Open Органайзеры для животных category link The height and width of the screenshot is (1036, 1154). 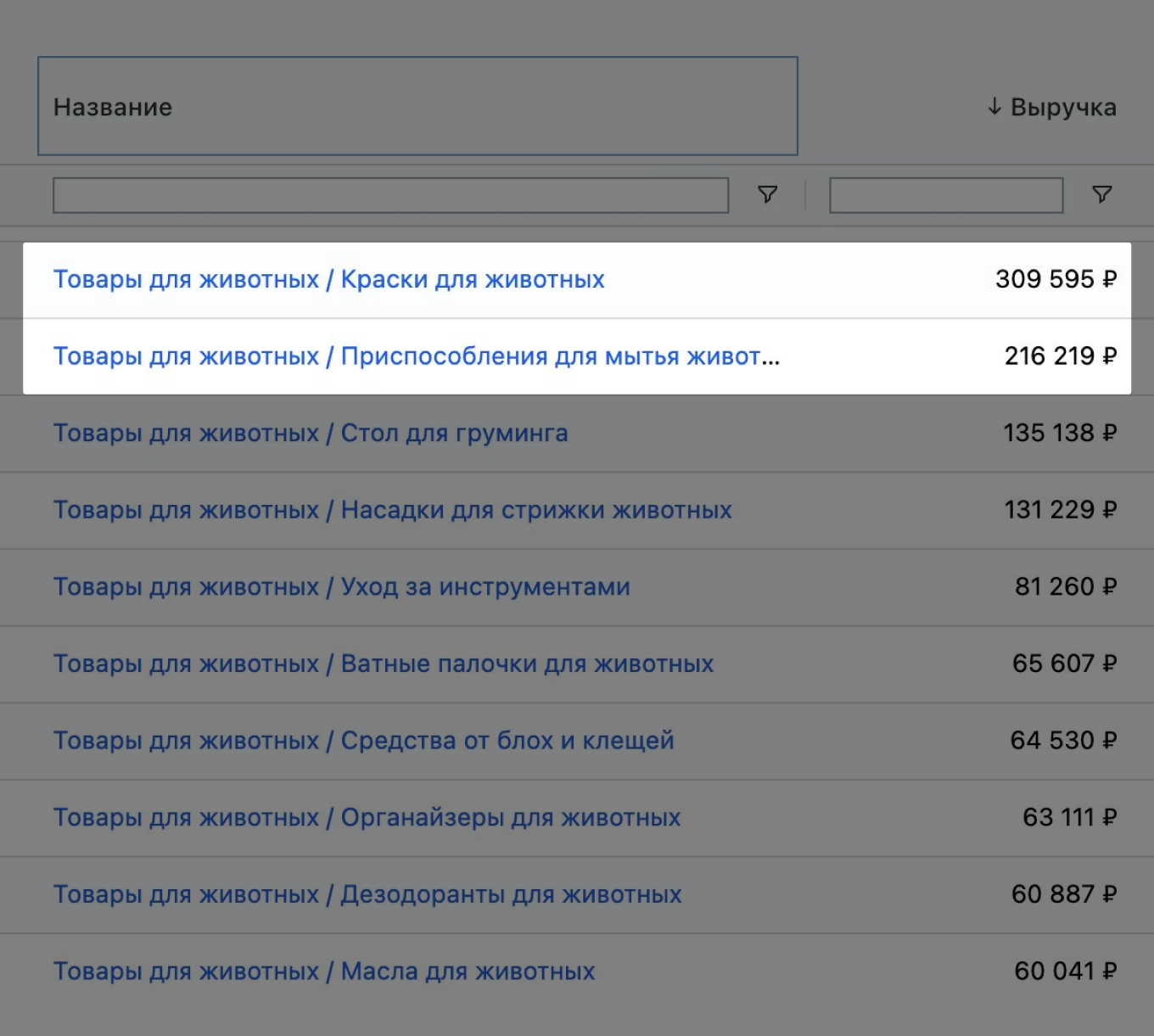[367, 817]
